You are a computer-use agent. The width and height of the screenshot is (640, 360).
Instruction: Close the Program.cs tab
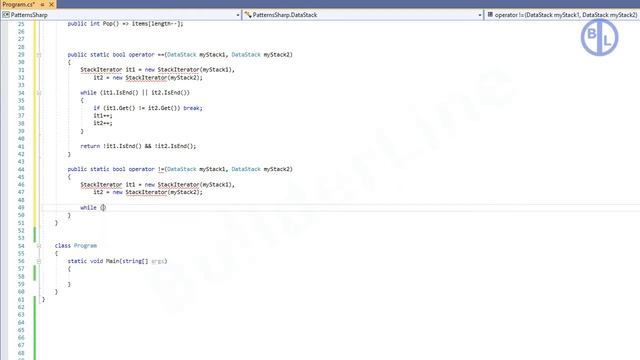(51, 4)
